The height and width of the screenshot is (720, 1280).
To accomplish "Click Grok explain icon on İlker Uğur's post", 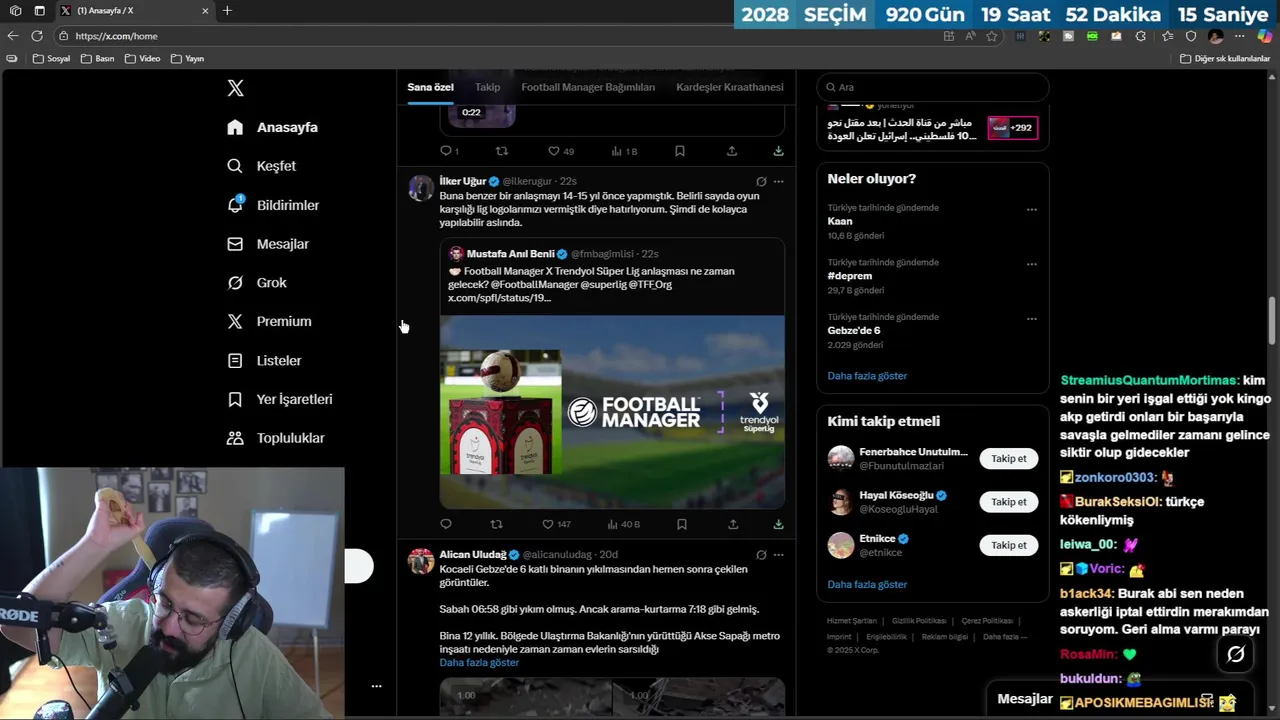I will [761, 181].
